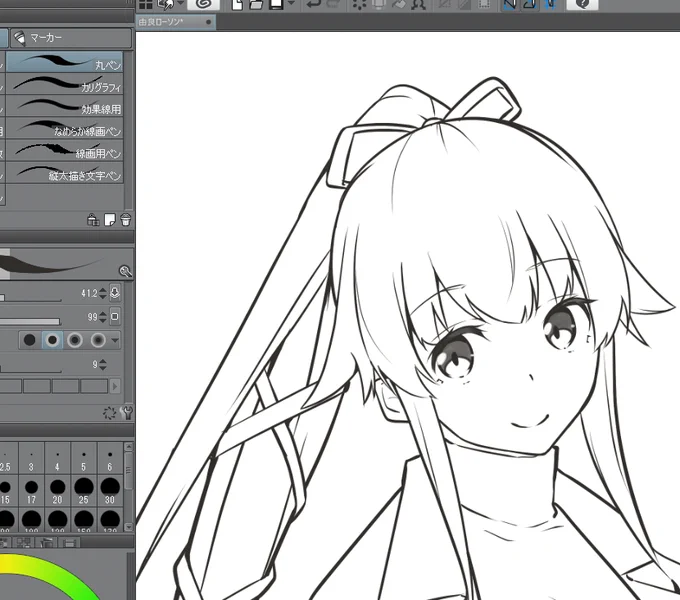Save the document with toolbar save icon
The height and width of the screenshot is (600, 680).
tap(276, 5)
